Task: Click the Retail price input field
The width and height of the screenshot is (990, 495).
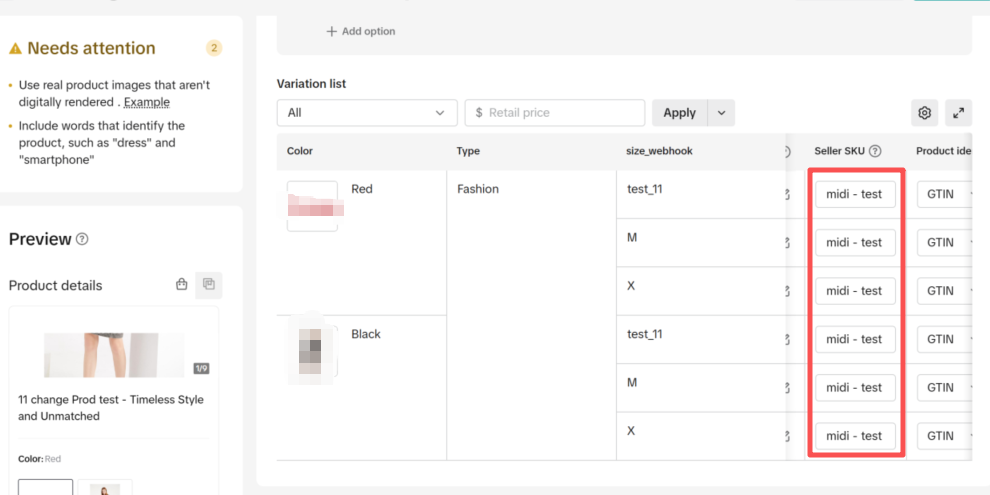Action: tap(555, 112)
